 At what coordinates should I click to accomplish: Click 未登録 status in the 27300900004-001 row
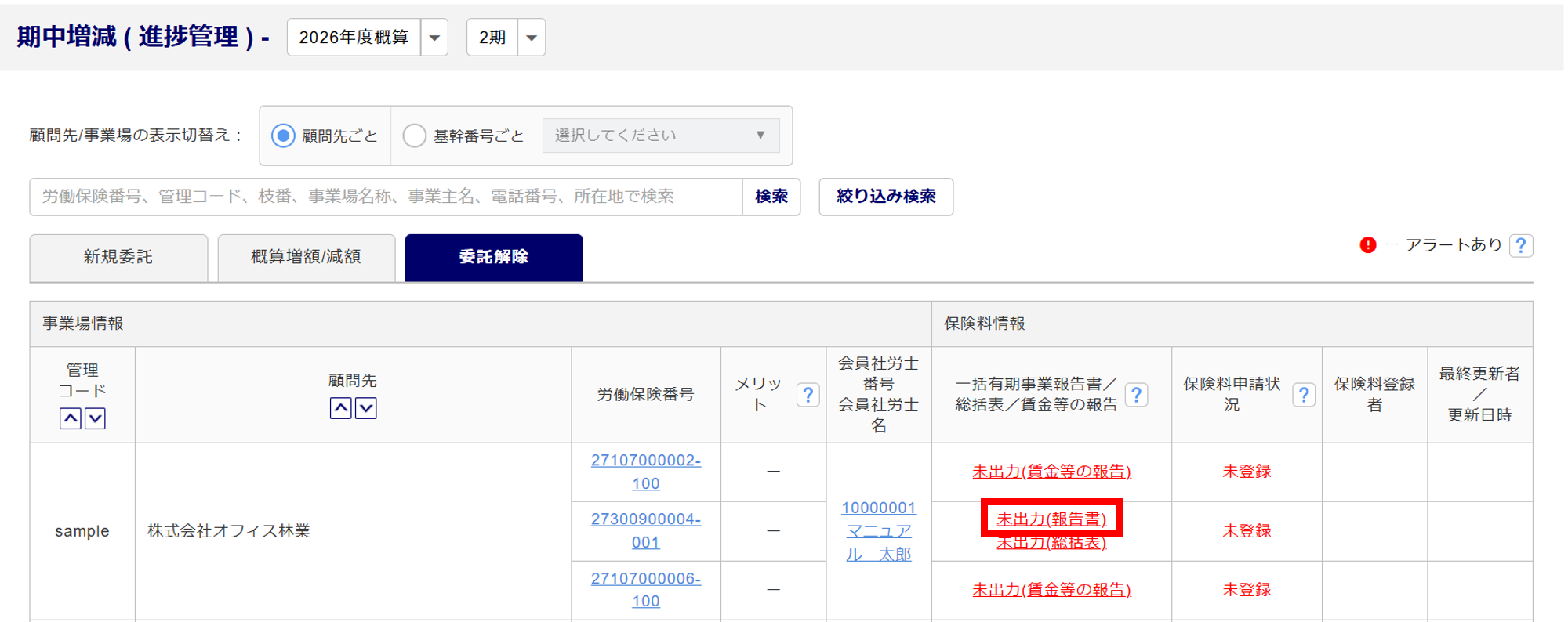[1247, 531]
